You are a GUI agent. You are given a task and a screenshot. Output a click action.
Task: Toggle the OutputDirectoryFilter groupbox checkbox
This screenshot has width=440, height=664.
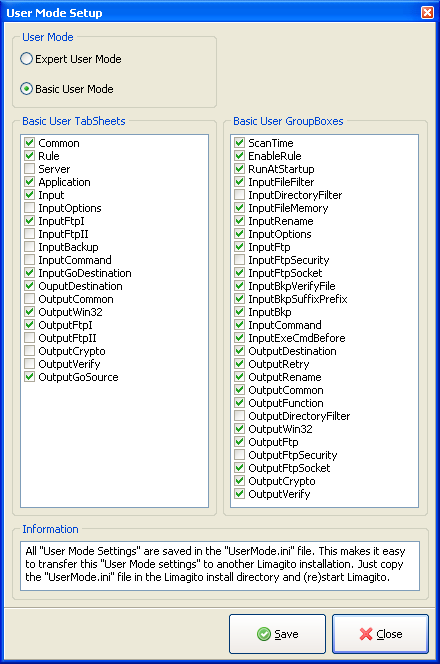(239, 415)
